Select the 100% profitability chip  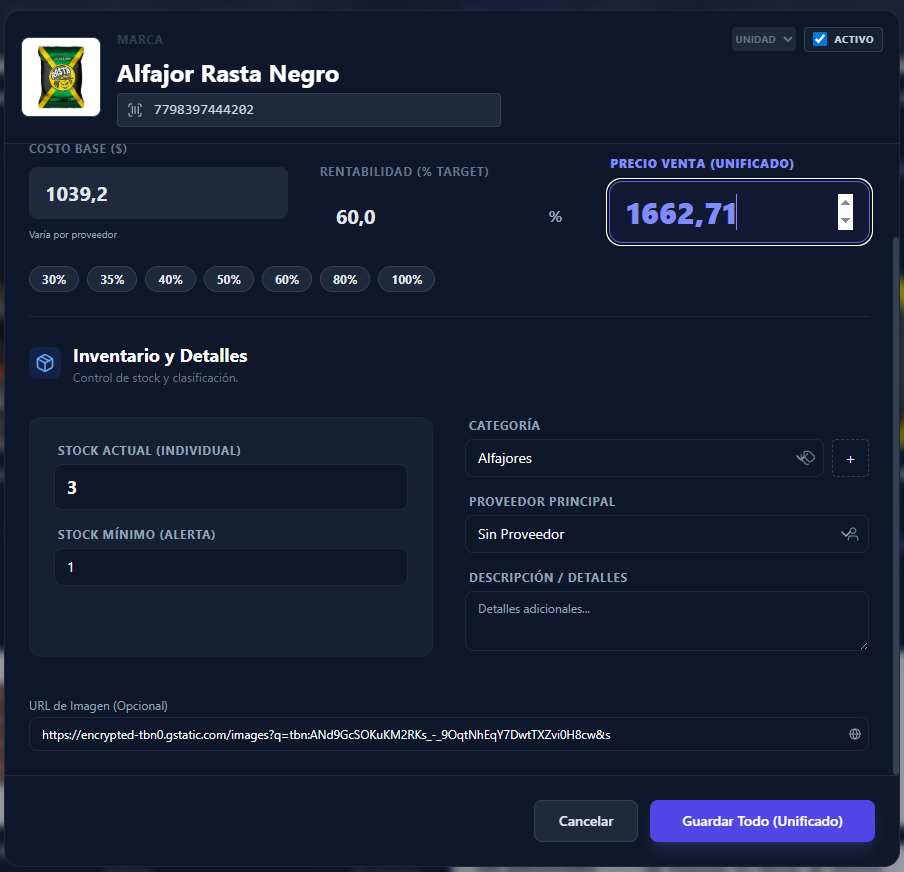pyautogui.click(x=406, y=279)
